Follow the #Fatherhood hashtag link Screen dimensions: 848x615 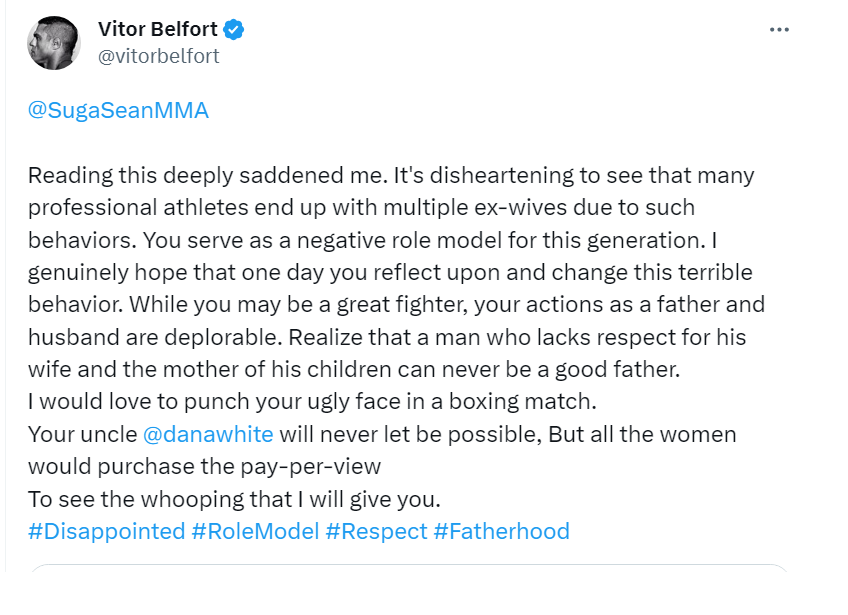501,531
